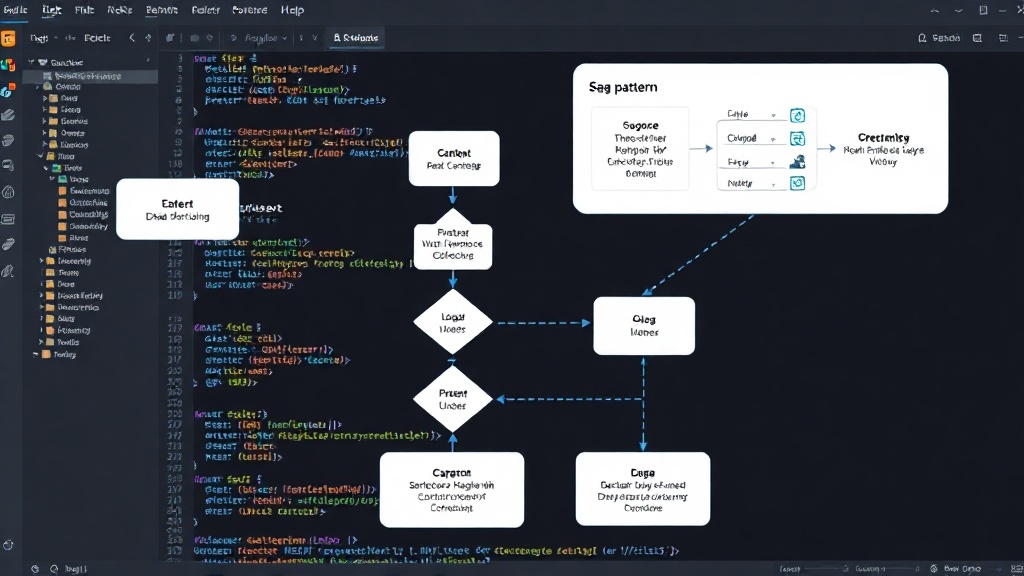The width and height of the screenshot is (1024, 576).
Task: Open the "Nolie" menu in the menu bar
Action: point(120,10)
